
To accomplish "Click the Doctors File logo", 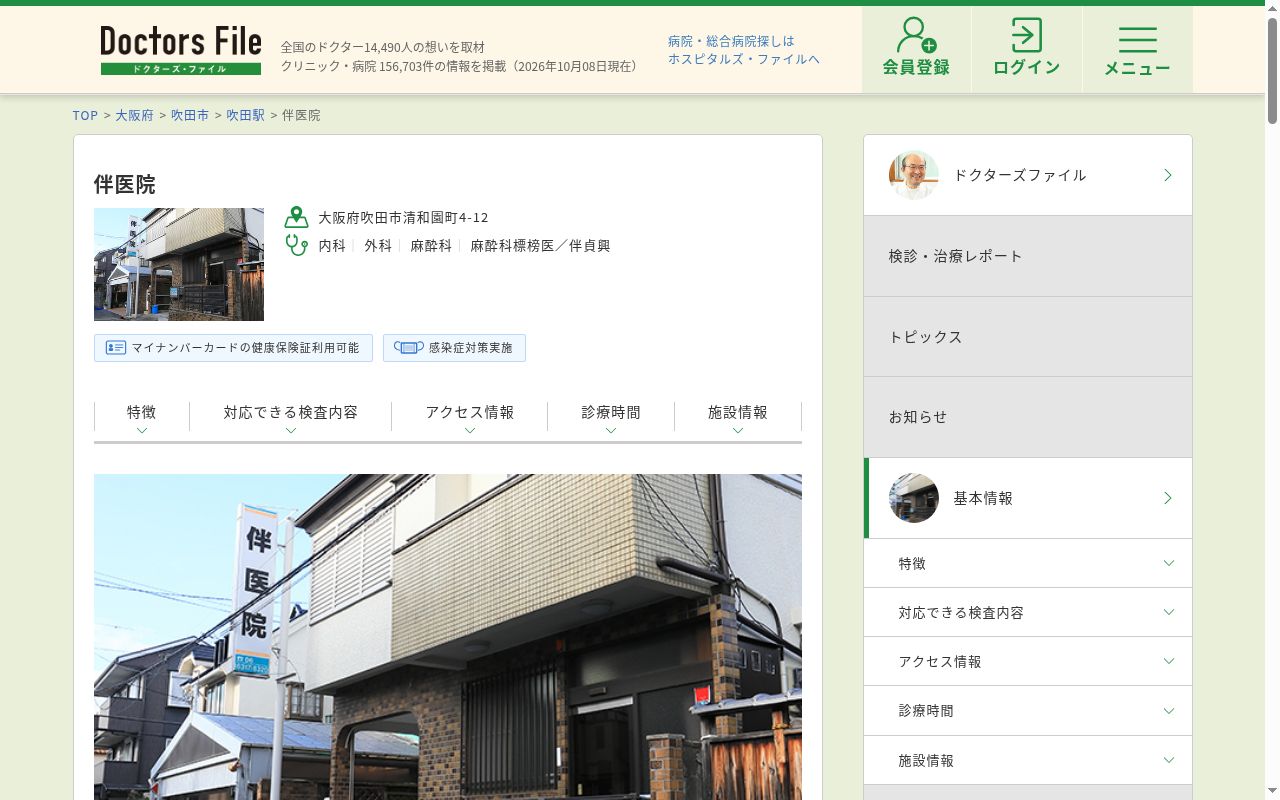I will [181, 50].
